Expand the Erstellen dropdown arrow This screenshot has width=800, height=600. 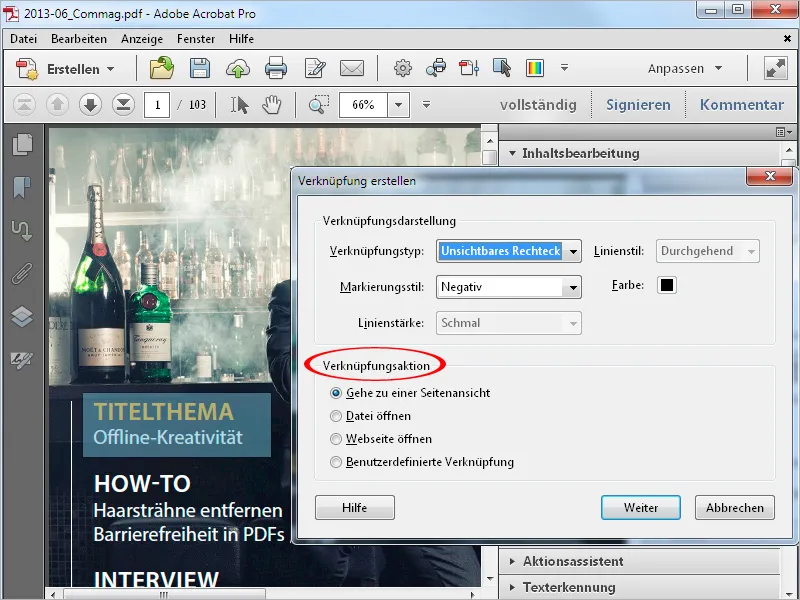click(x=111, y=69)
